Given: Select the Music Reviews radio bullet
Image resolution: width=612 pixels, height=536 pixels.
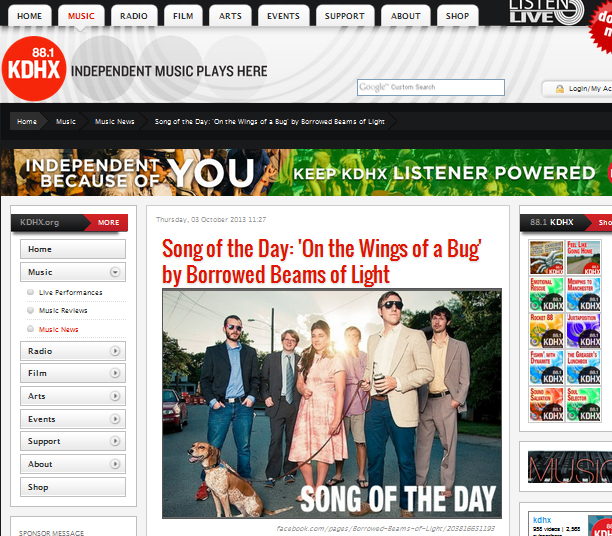Looking at the screenshot, I should pos(30,310).
